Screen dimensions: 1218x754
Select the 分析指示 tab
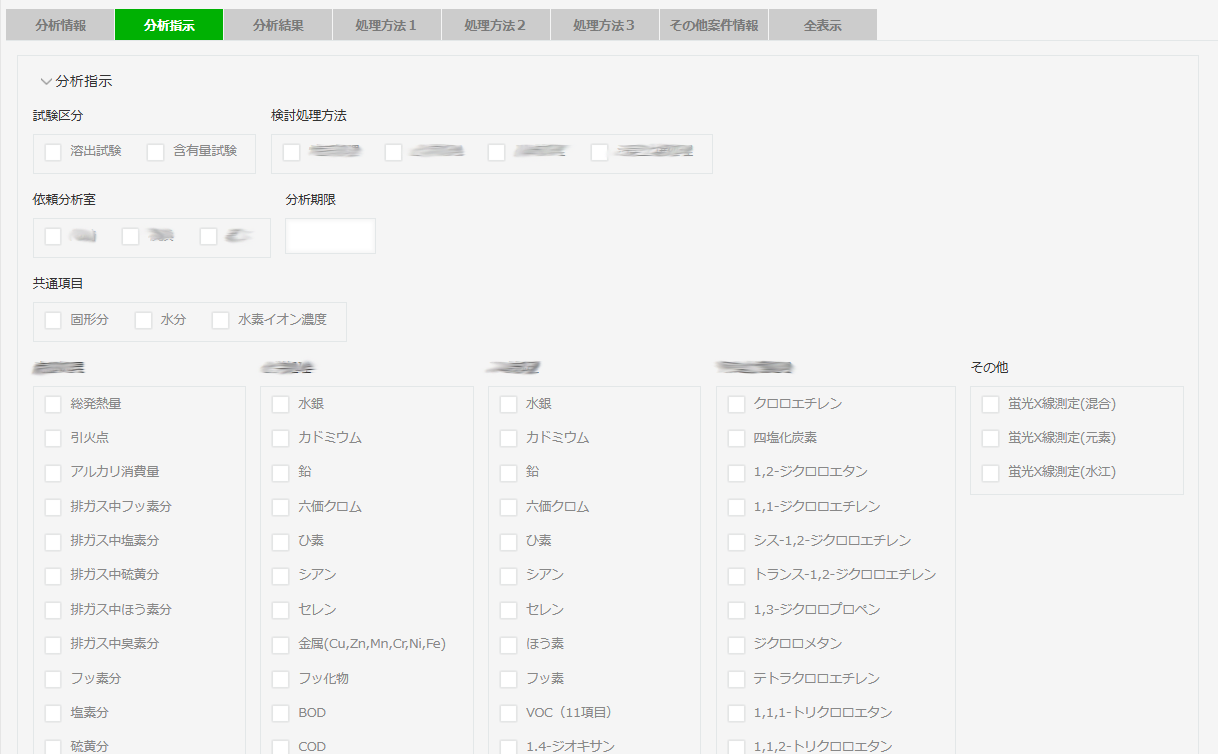(169, 25)
